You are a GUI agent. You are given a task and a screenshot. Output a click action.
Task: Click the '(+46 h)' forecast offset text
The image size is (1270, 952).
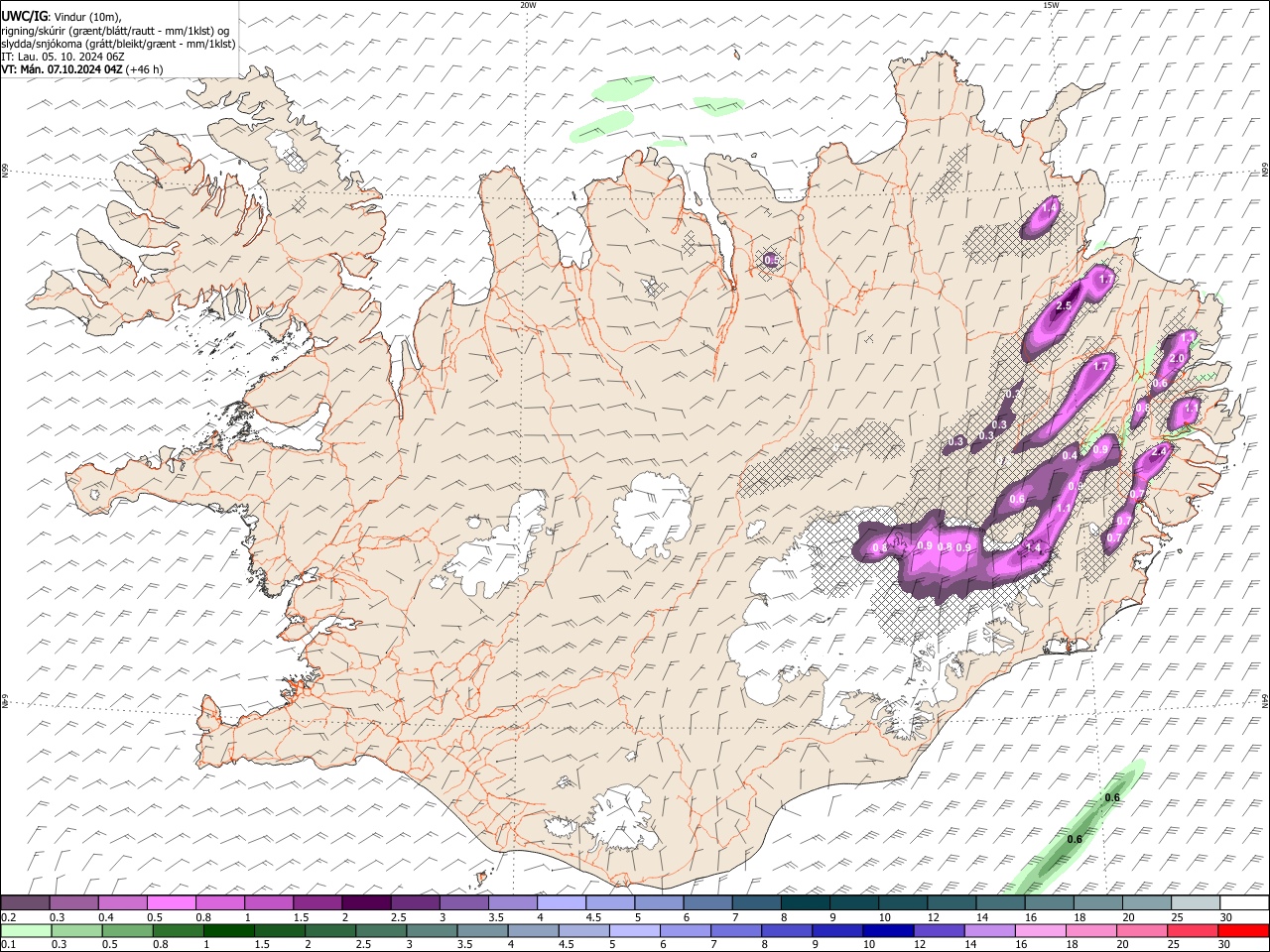145,69
